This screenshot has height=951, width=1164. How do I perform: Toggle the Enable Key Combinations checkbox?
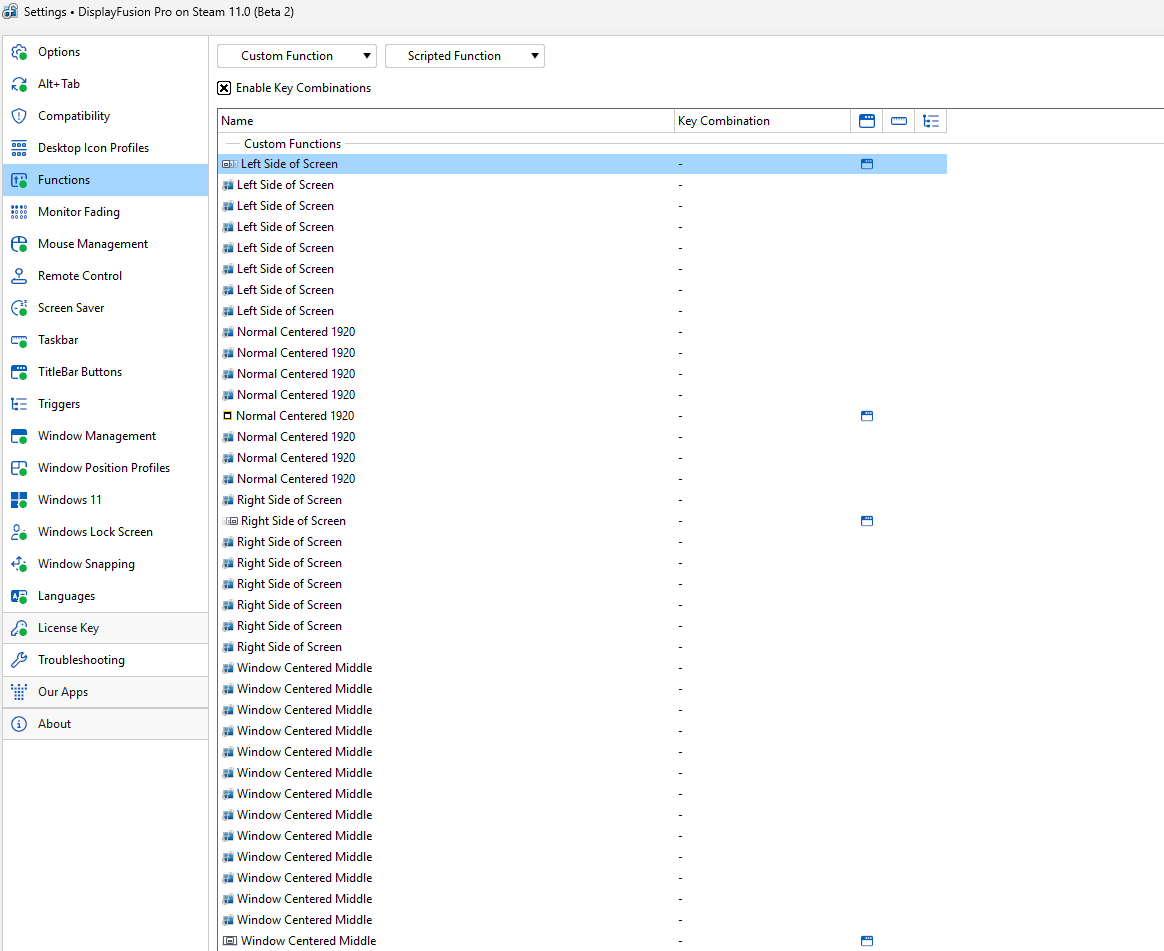(x=224, y=88)
